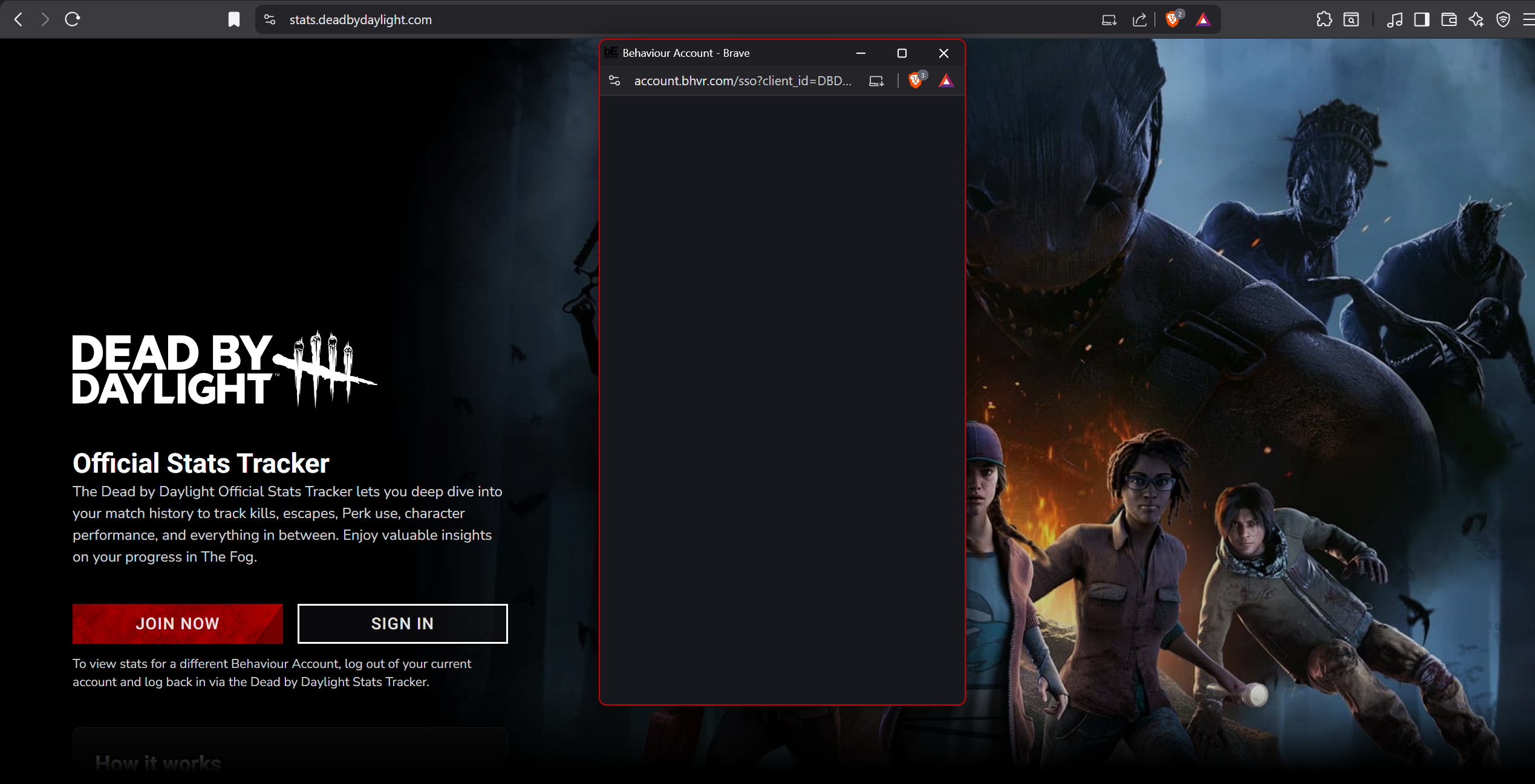Open Brave Wallet icon
The height and width of the screenshot is (784, 1535).
pos(1449,19)
